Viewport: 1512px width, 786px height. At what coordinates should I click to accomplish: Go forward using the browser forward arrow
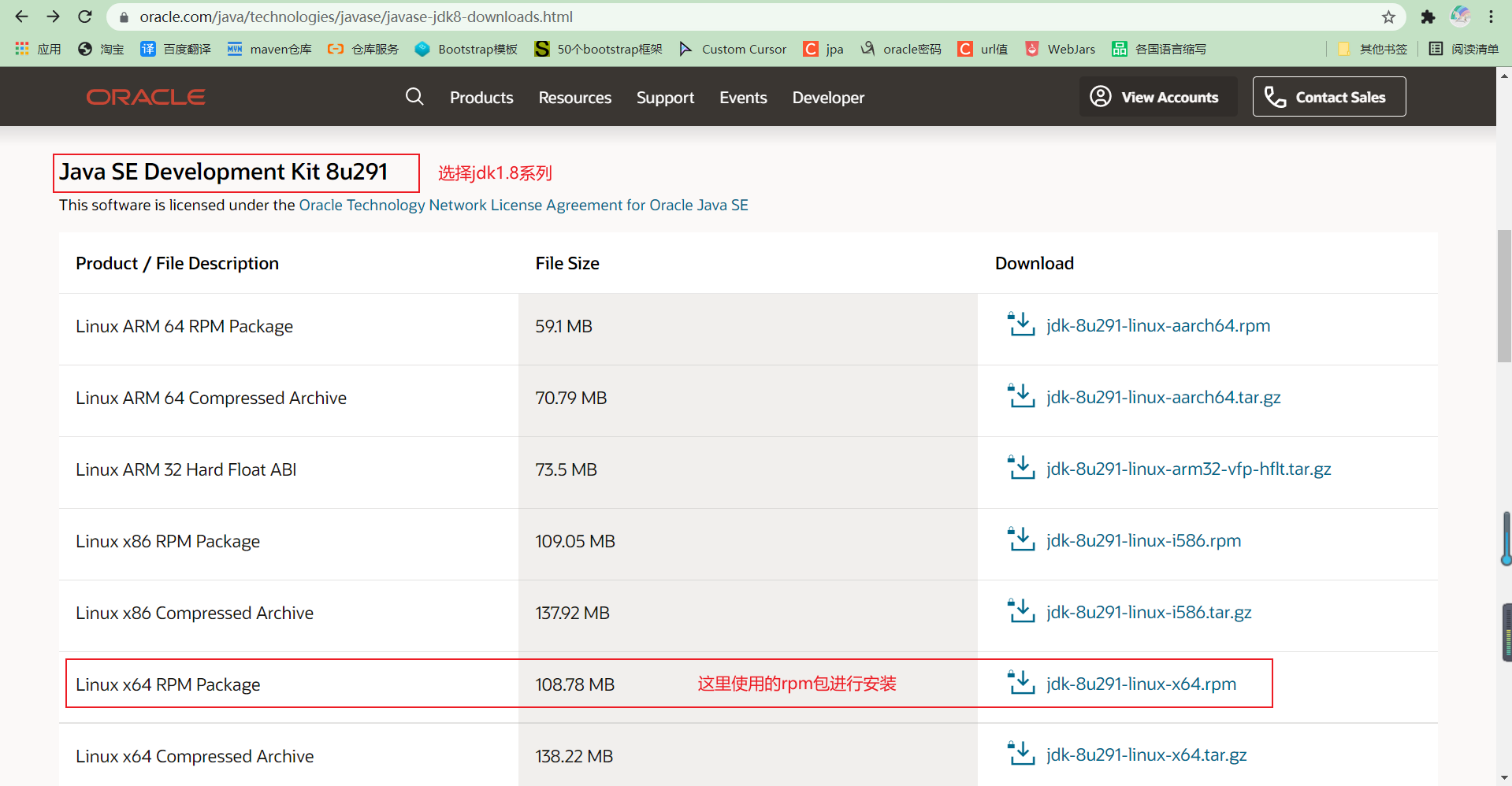53,17
